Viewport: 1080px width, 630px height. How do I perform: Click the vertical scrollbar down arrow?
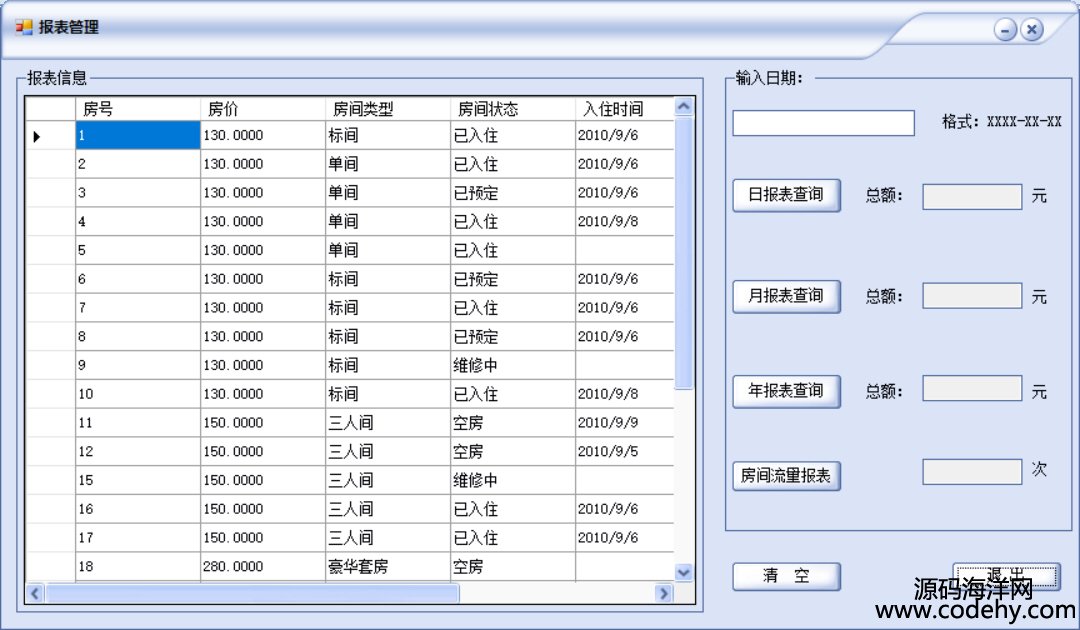pyautogui.click(x=684, y=572)
